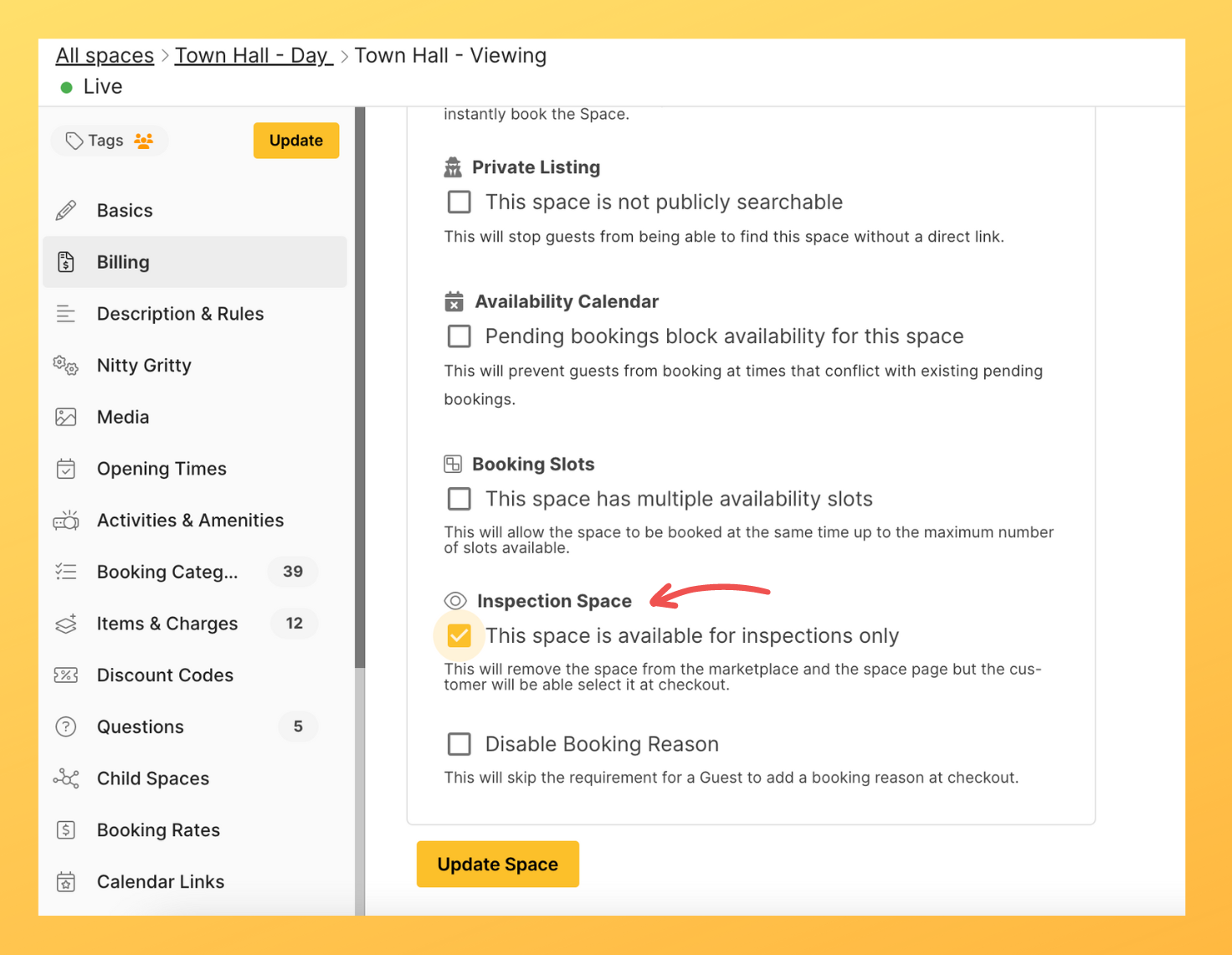
Task: Uncheck 'This space is available for inspections only'
Action: [x=459, y=636]
